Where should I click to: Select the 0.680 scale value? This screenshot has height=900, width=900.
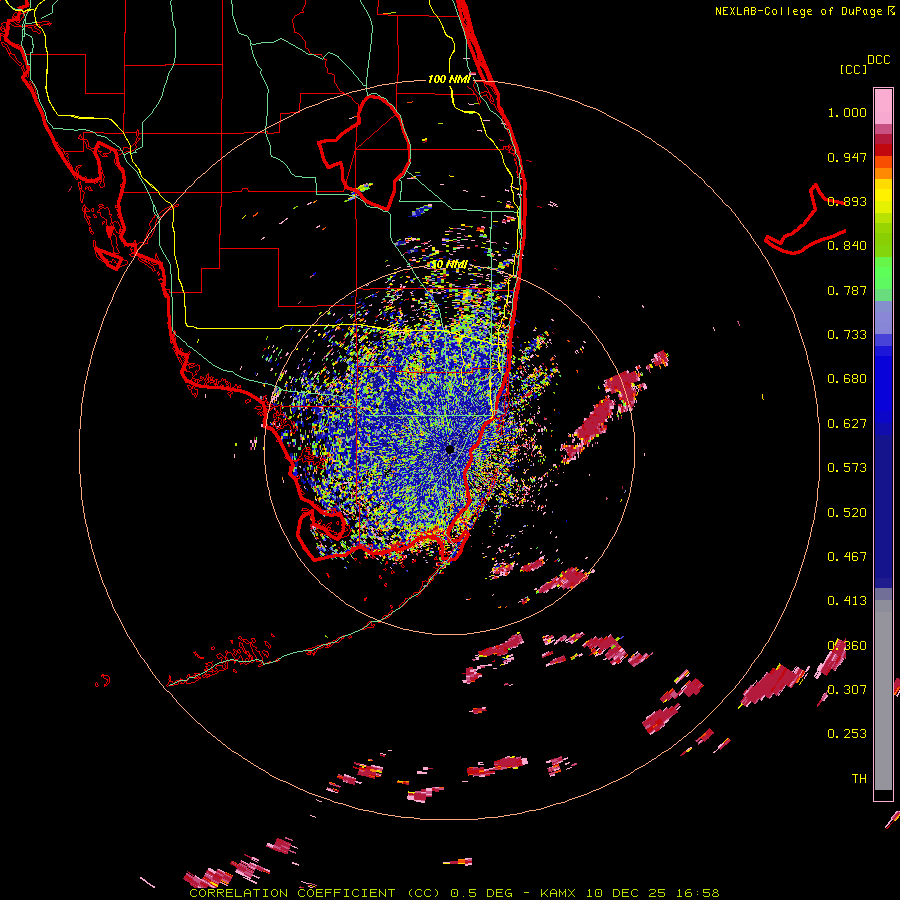pos(847,379)
